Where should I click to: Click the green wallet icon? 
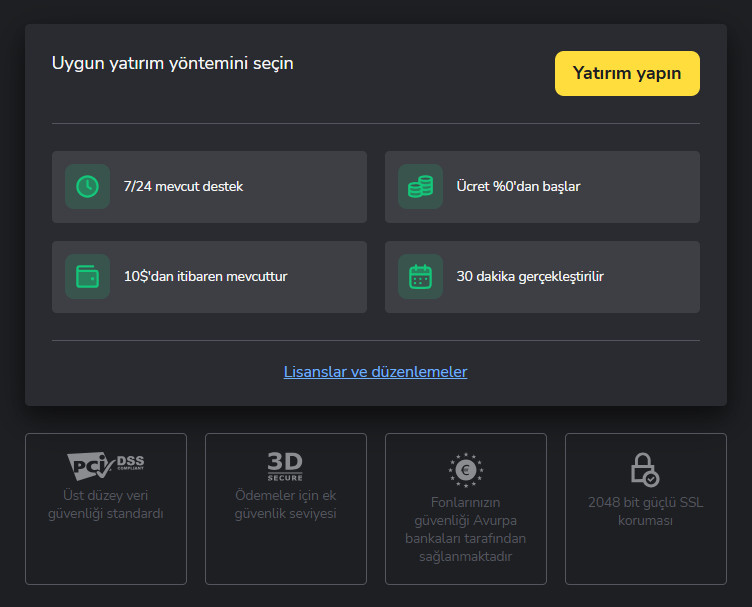pyautogui.click(x=88, y=276)
